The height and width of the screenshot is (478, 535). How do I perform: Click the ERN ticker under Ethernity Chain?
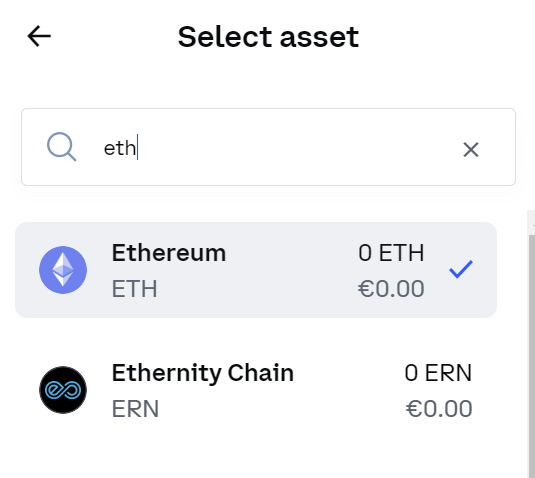click(x=135, y=409)
